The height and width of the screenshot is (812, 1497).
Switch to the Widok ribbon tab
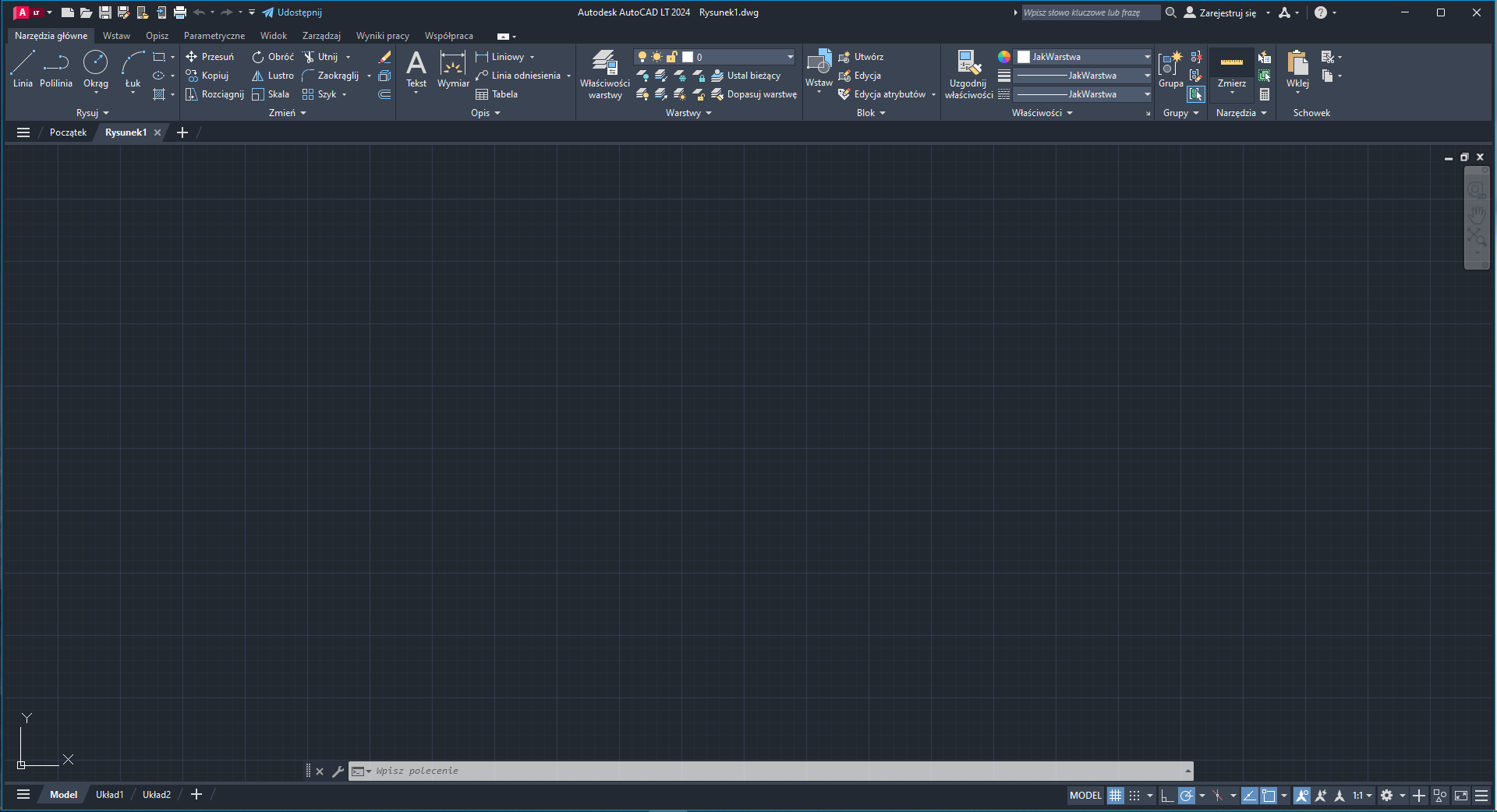(274, 36)
